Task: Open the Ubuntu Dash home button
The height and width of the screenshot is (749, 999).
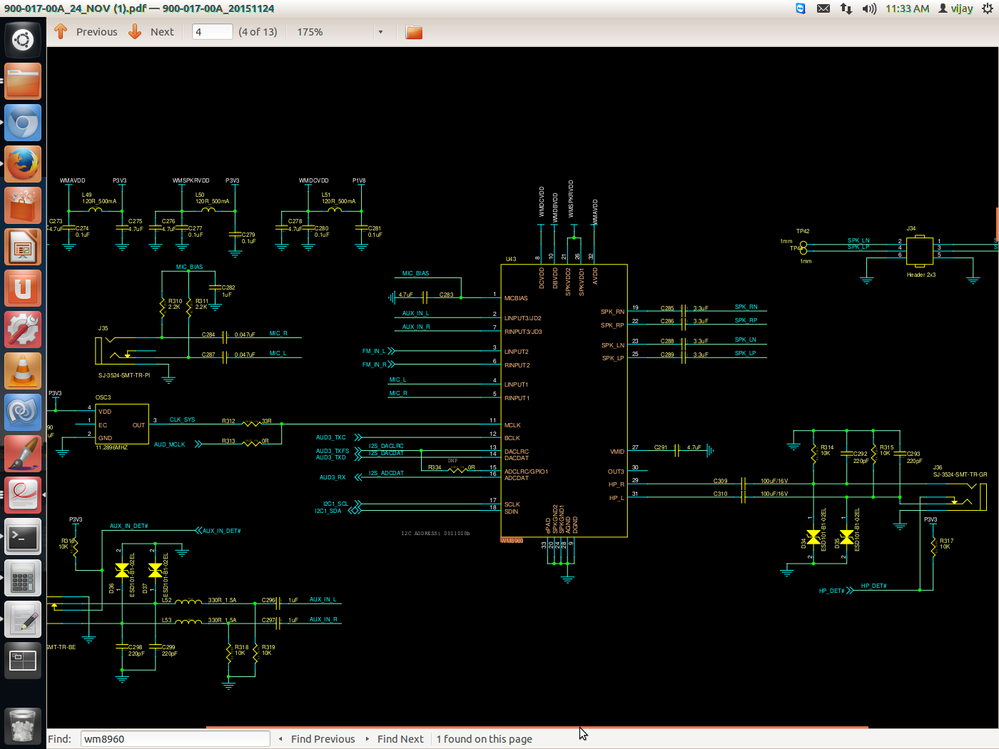Action: (x=22, y=38)
